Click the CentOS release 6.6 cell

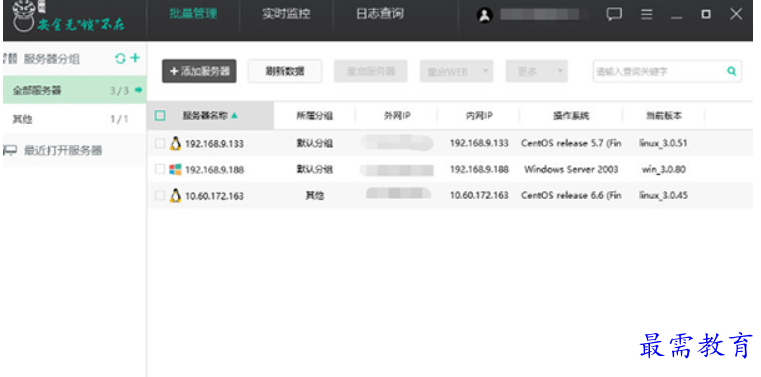[571, 195]
